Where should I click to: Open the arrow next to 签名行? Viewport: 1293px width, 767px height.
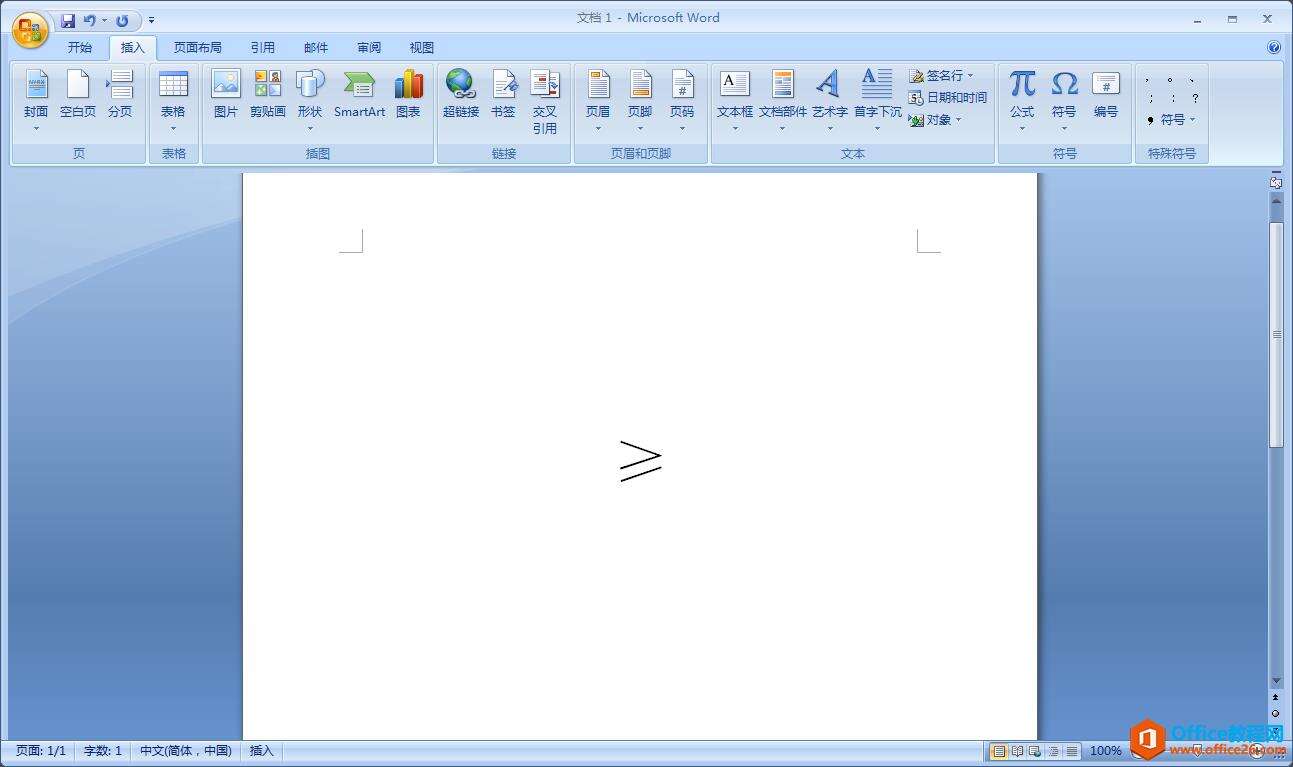970,76
